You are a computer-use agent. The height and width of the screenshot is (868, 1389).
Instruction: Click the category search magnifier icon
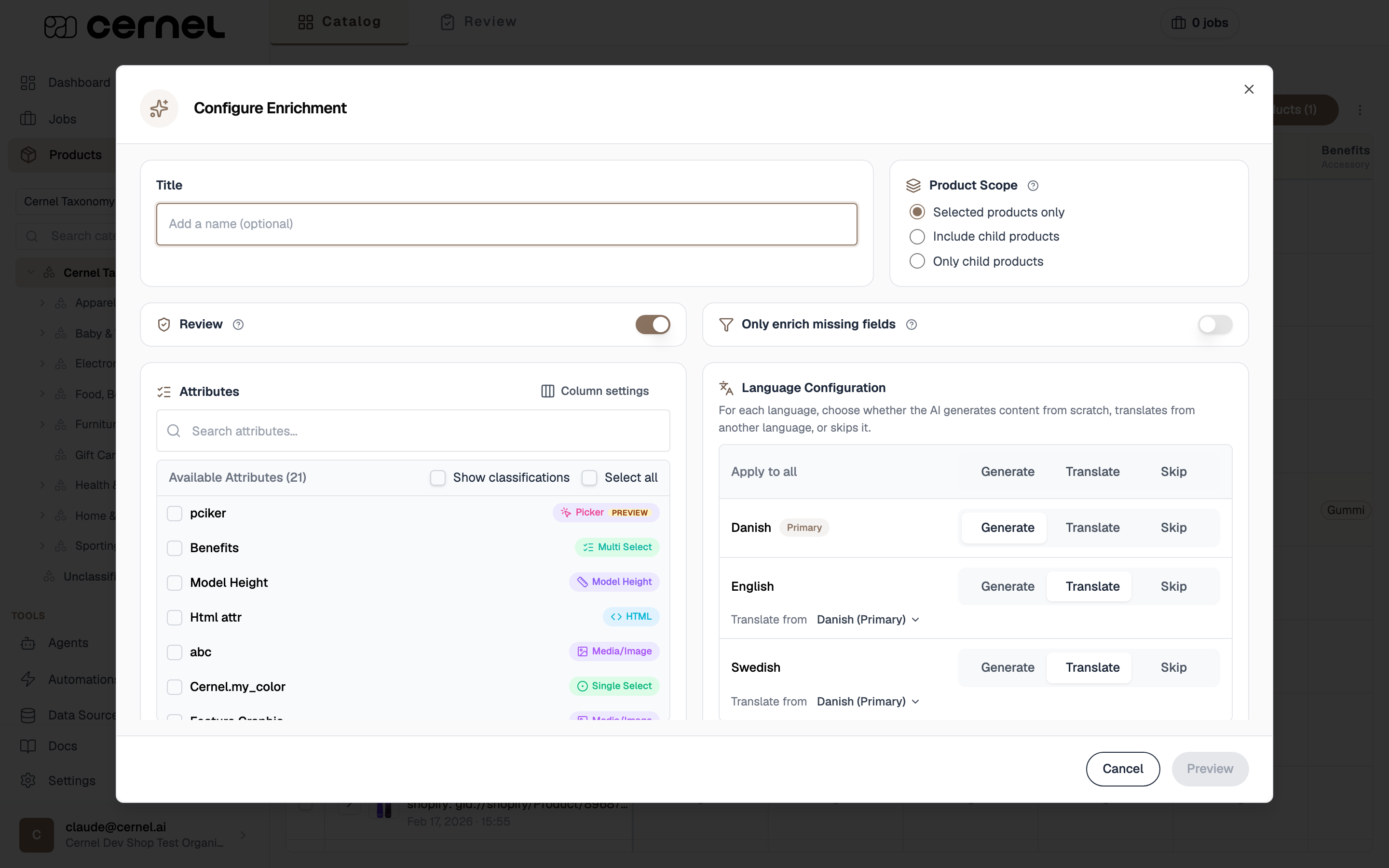click(32, 236)
